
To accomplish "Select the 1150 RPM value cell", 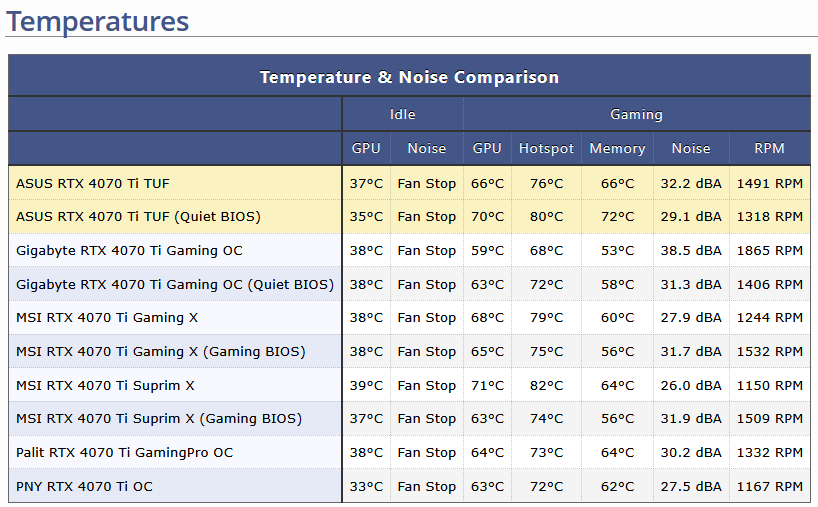I will click(769, 385).
